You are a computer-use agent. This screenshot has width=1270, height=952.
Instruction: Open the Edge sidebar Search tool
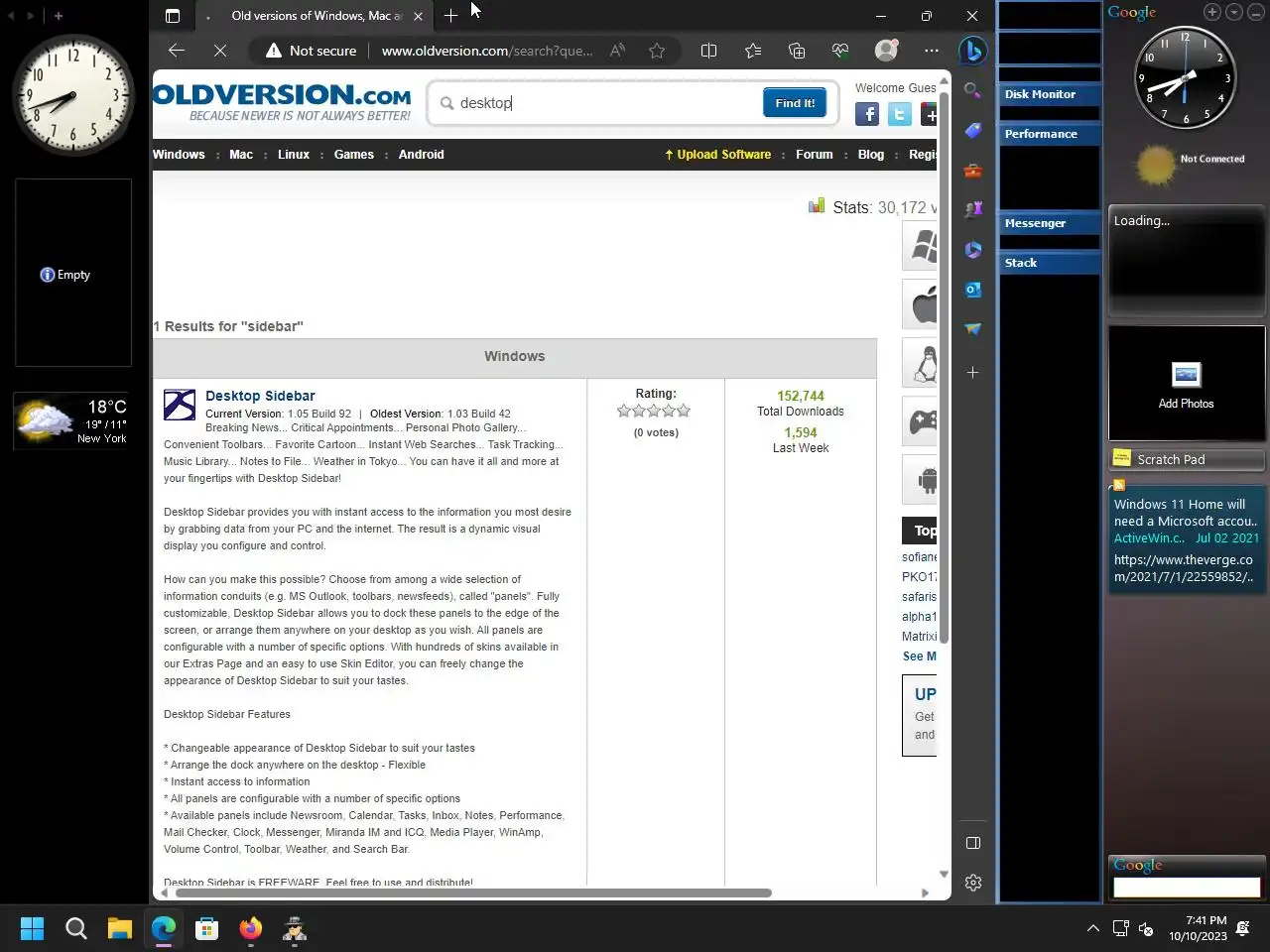[973, 91]
